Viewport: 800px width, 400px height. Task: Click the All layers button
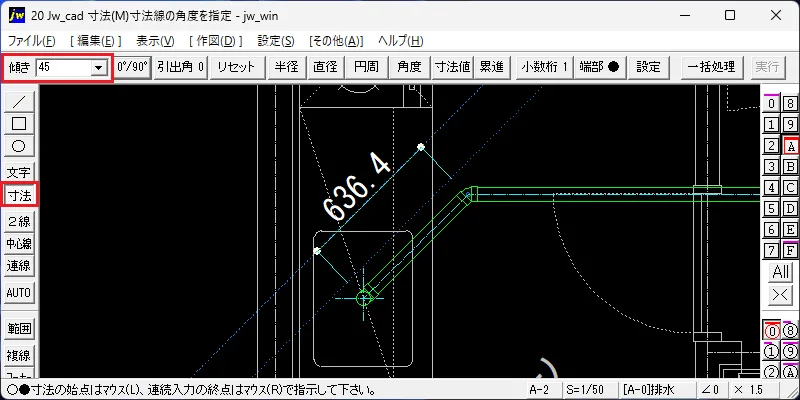point(781,271)
